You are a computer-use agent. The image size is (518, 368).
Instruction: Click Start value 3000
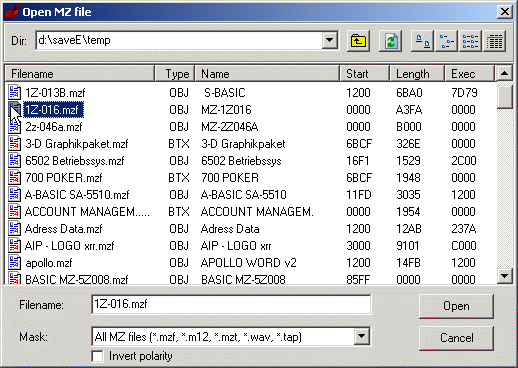click(x=358, y=246)
